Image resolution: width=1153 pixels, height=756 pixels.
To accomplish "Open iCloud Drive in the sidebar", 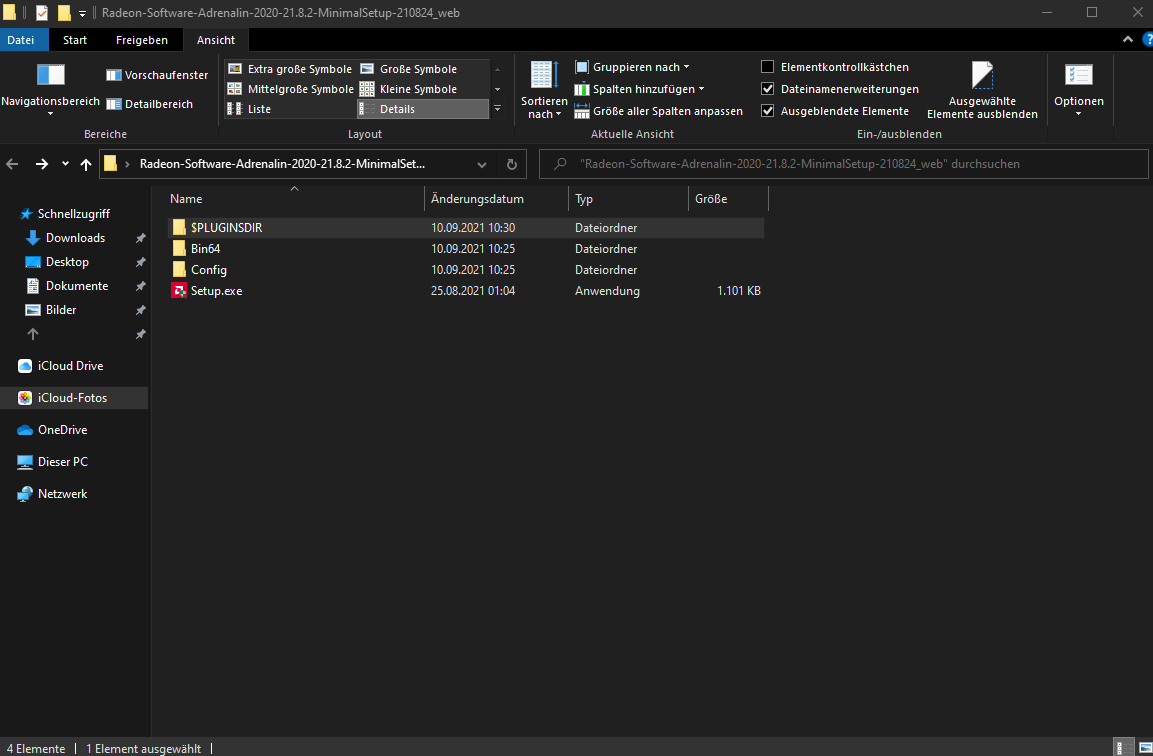I will [71, 366].
